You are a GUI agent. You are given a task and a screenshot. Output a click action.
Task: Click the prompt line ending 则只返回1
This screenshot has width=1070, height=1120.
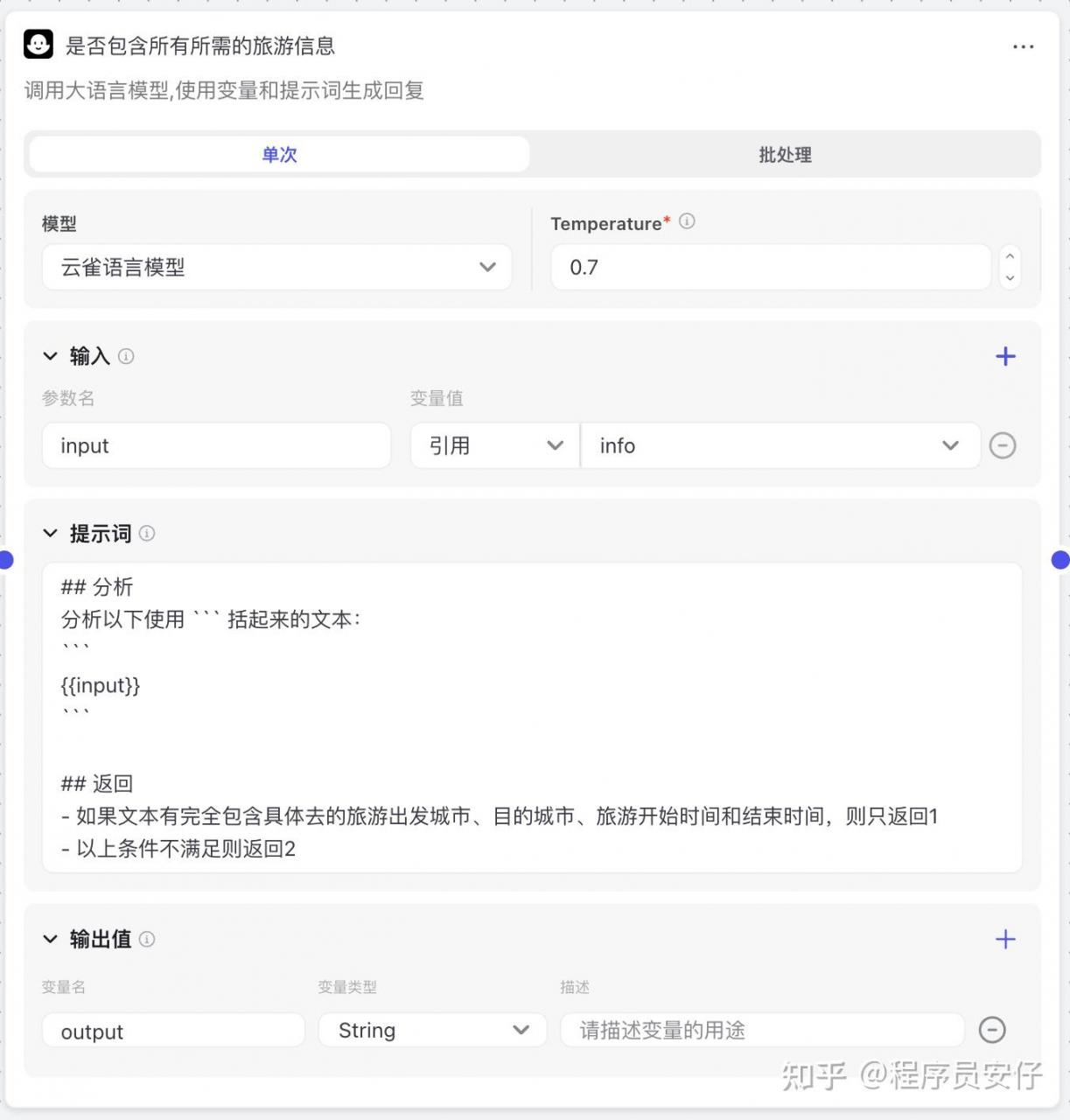point(500,815)
